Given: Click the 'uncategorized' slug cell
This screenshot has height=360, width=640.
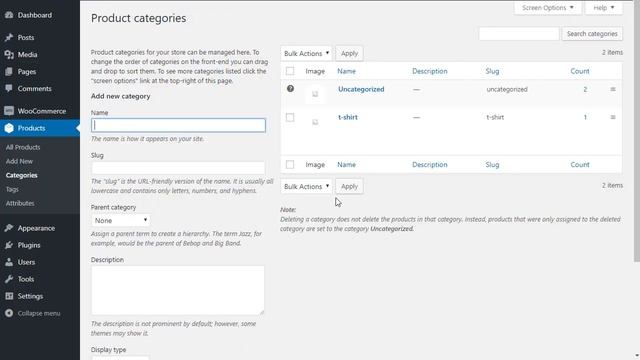Looking at the screenshot, I should [x=507, y=89].
